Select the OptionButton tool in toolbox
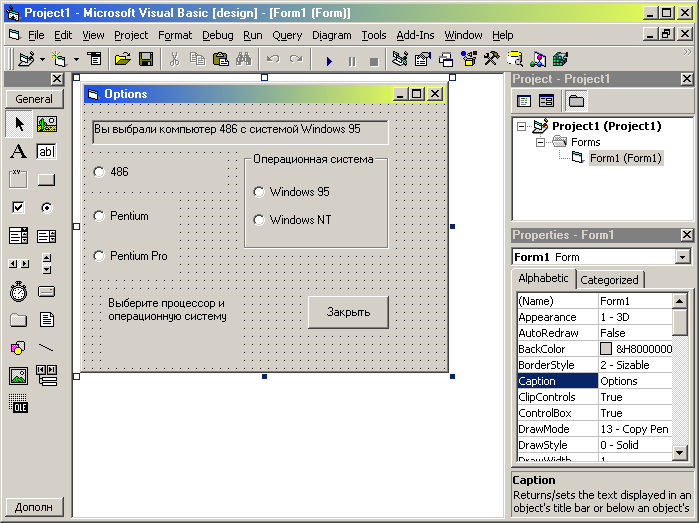Viewport: 699px width, 523px height. click(47, 208)
